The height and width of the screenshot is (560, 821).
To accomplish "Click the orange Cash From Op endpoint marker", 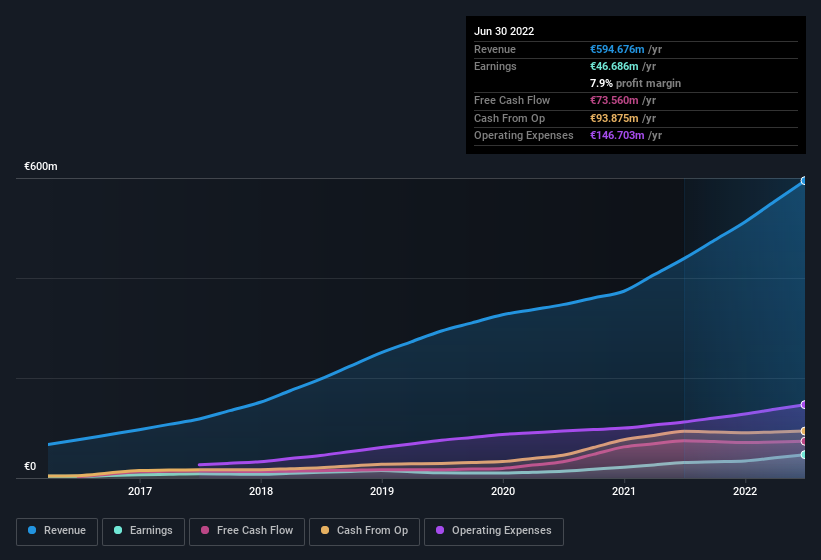I will (804, 431).
